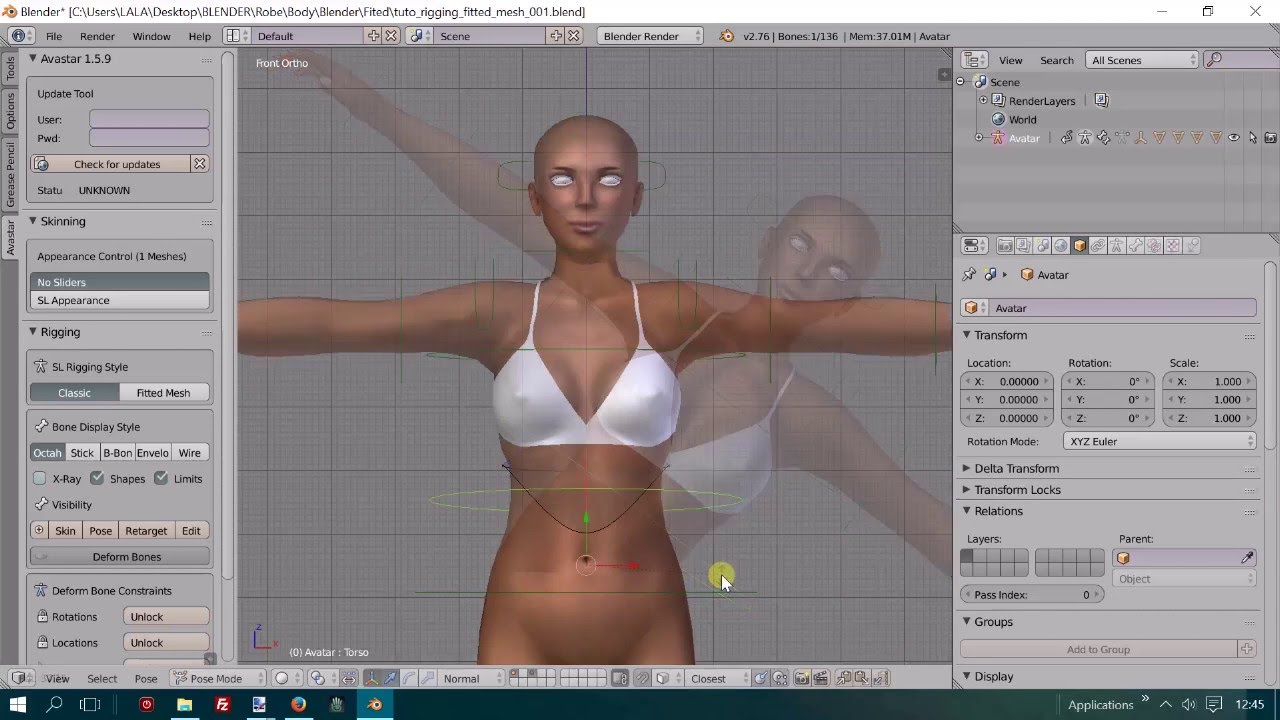This screenshot has width=1280, height=720.
Task: Open the Blender Render engine dropdown
Action: [x=651, y=36]
